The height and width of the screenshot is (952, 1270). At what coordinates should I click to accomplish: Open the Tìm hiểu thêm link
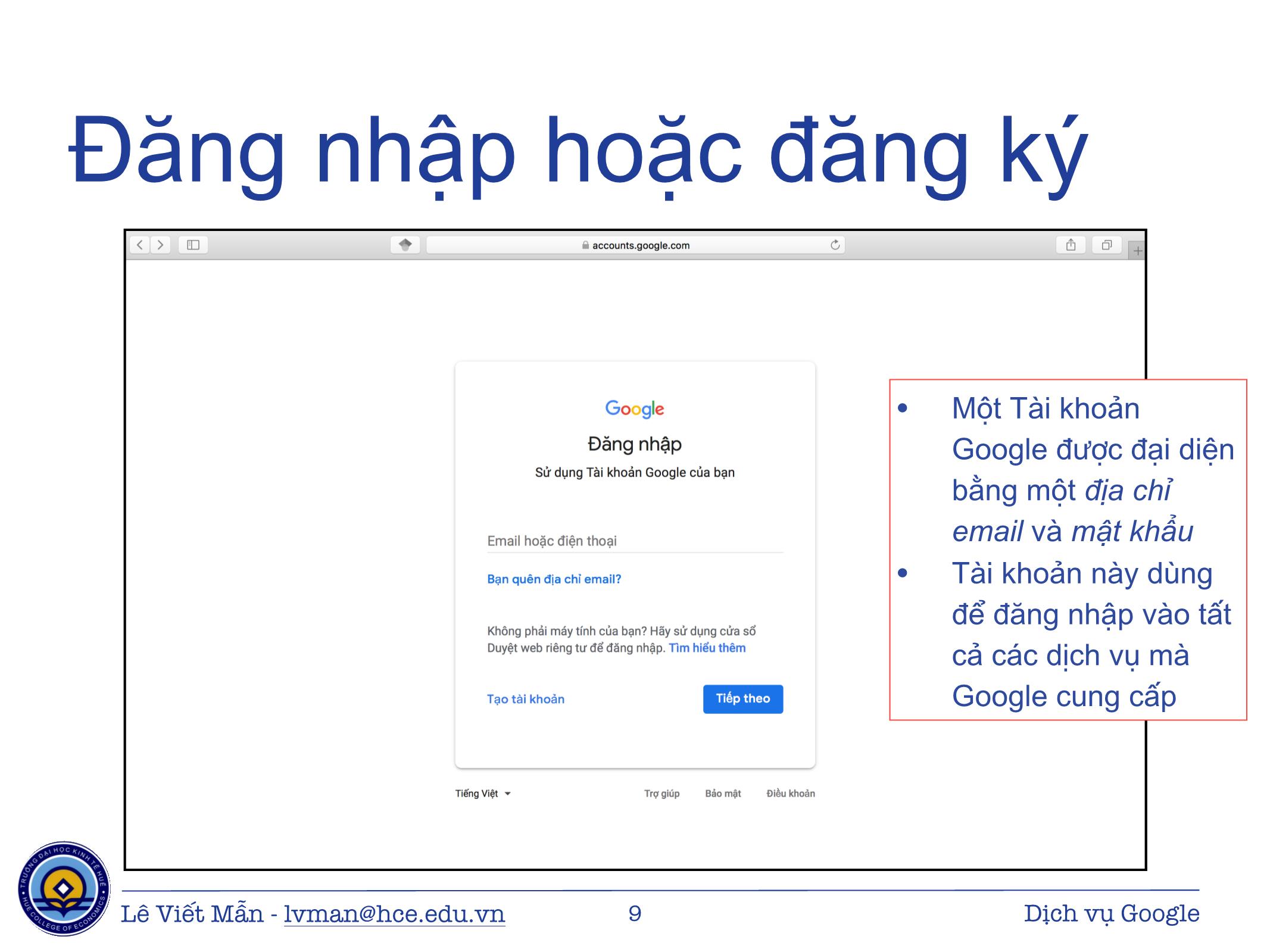(x=707, y=648)
